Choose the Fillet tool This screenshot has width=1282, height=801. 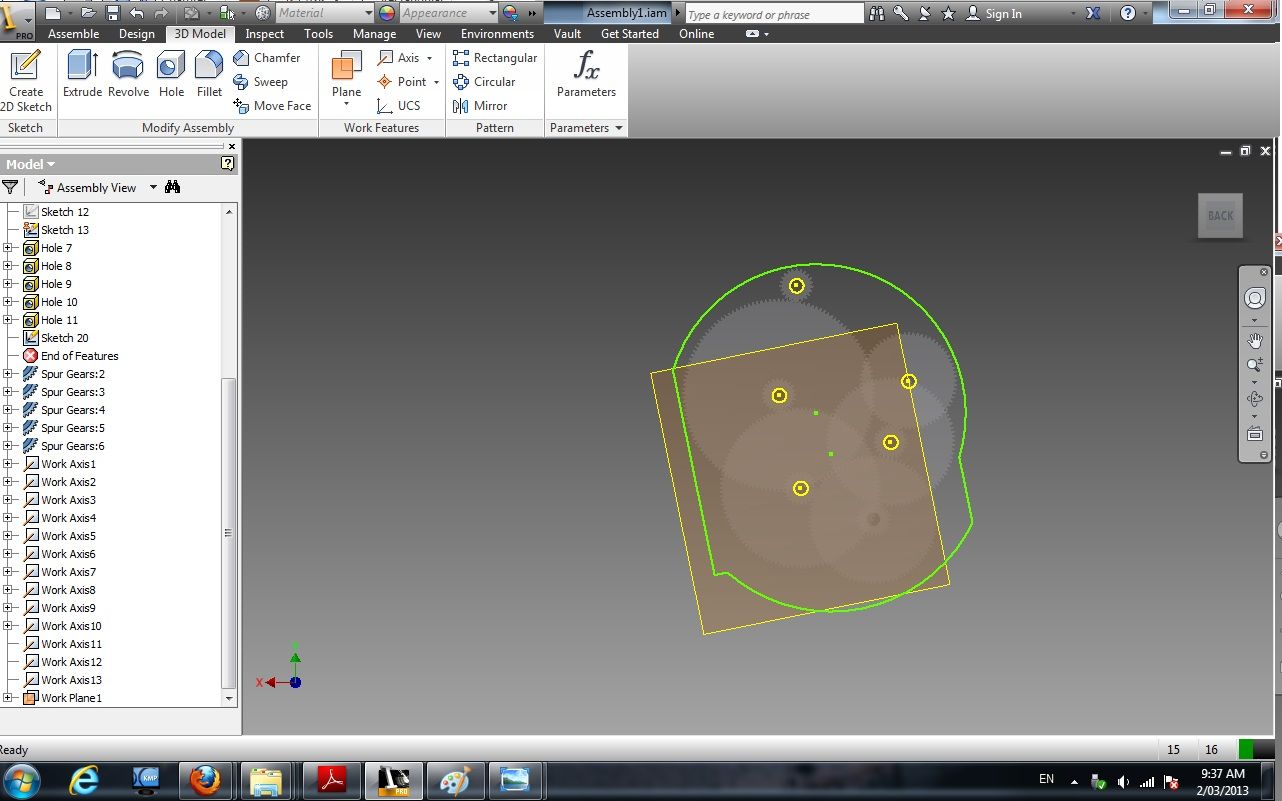[209, 74]
